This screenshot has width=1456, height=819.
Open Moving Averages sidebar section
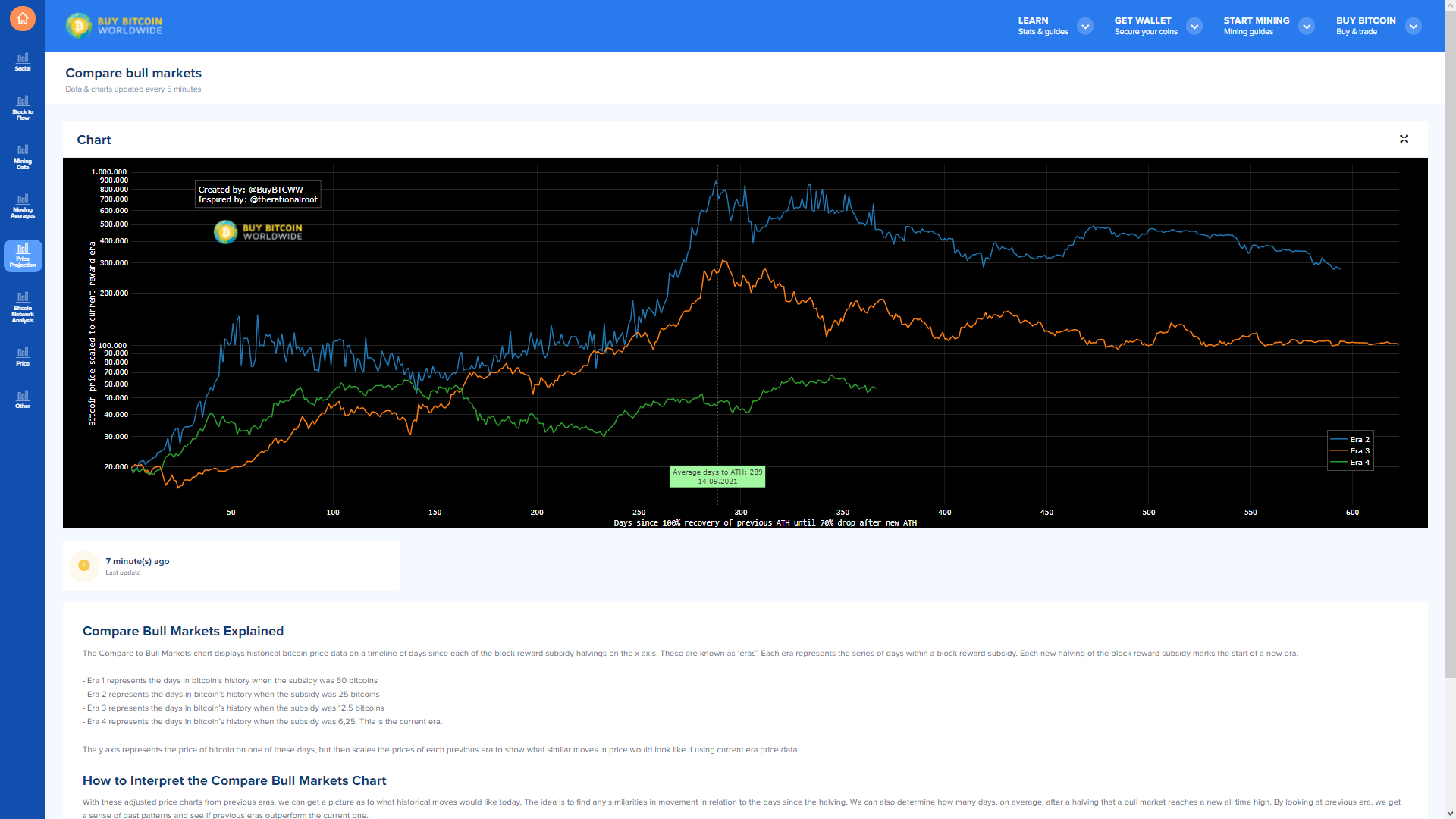coord(23,206)
